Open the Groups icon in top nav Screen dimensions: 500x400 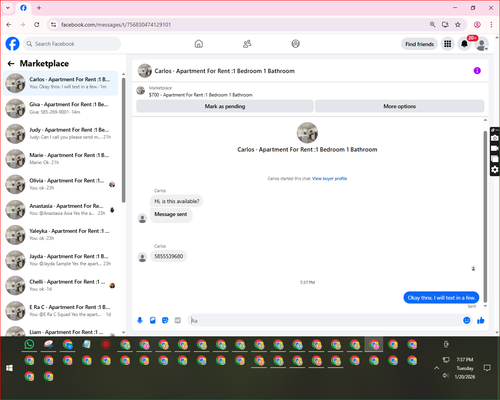click(x=295, y=44)
